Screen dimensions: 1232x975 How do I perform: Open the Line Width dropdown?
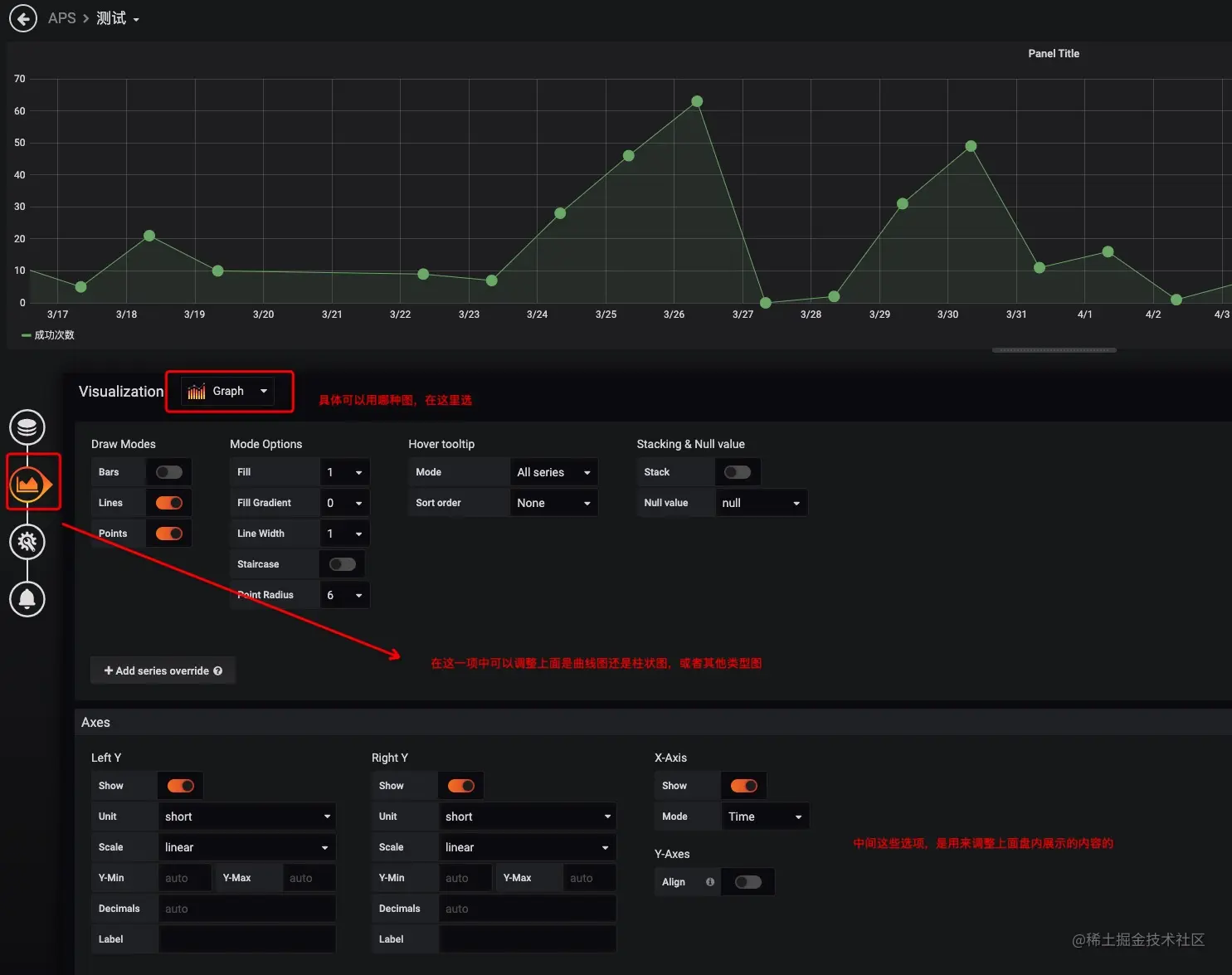344,534
